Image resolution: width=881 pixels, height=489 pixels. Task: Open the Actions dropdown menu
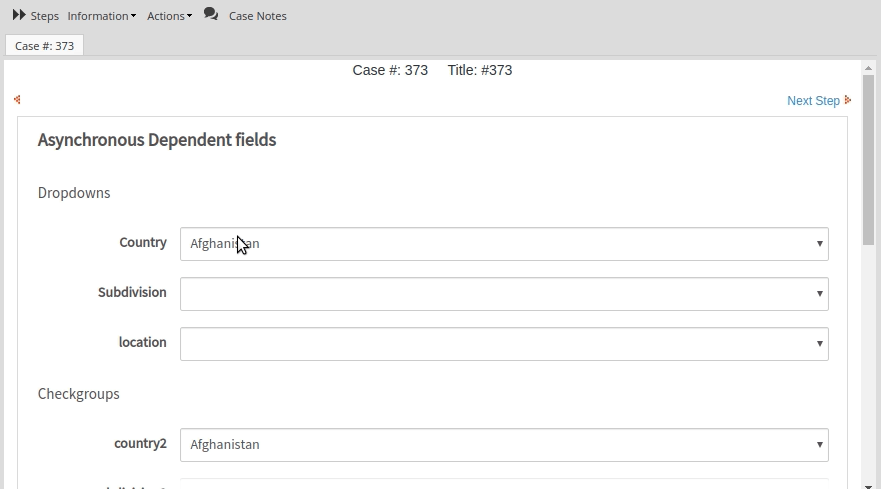coord(169,16)
